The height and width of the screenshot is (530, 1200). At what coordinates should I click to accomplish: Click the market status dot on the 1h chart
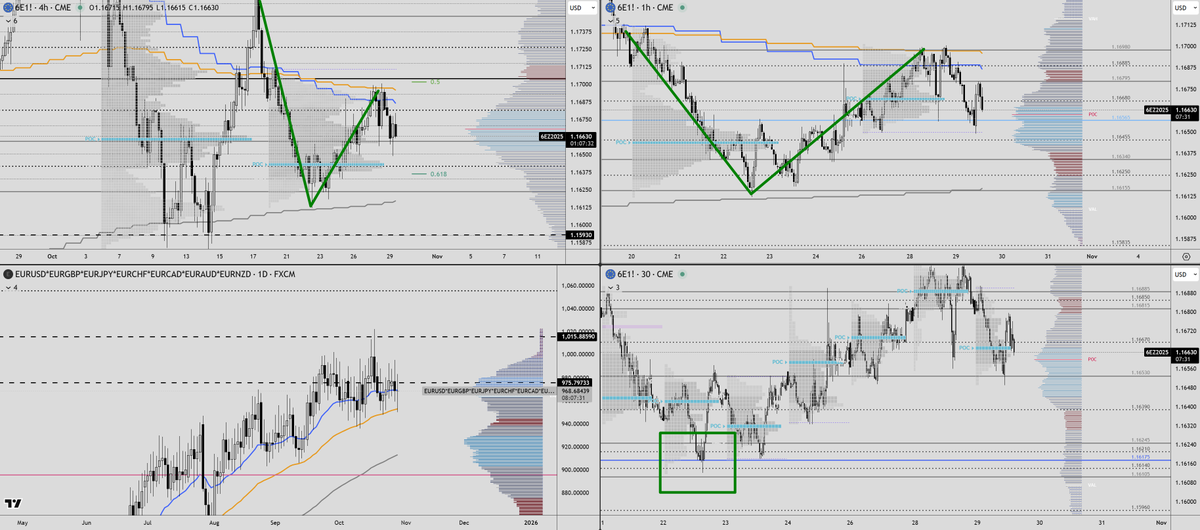click(x=682, y=8)
